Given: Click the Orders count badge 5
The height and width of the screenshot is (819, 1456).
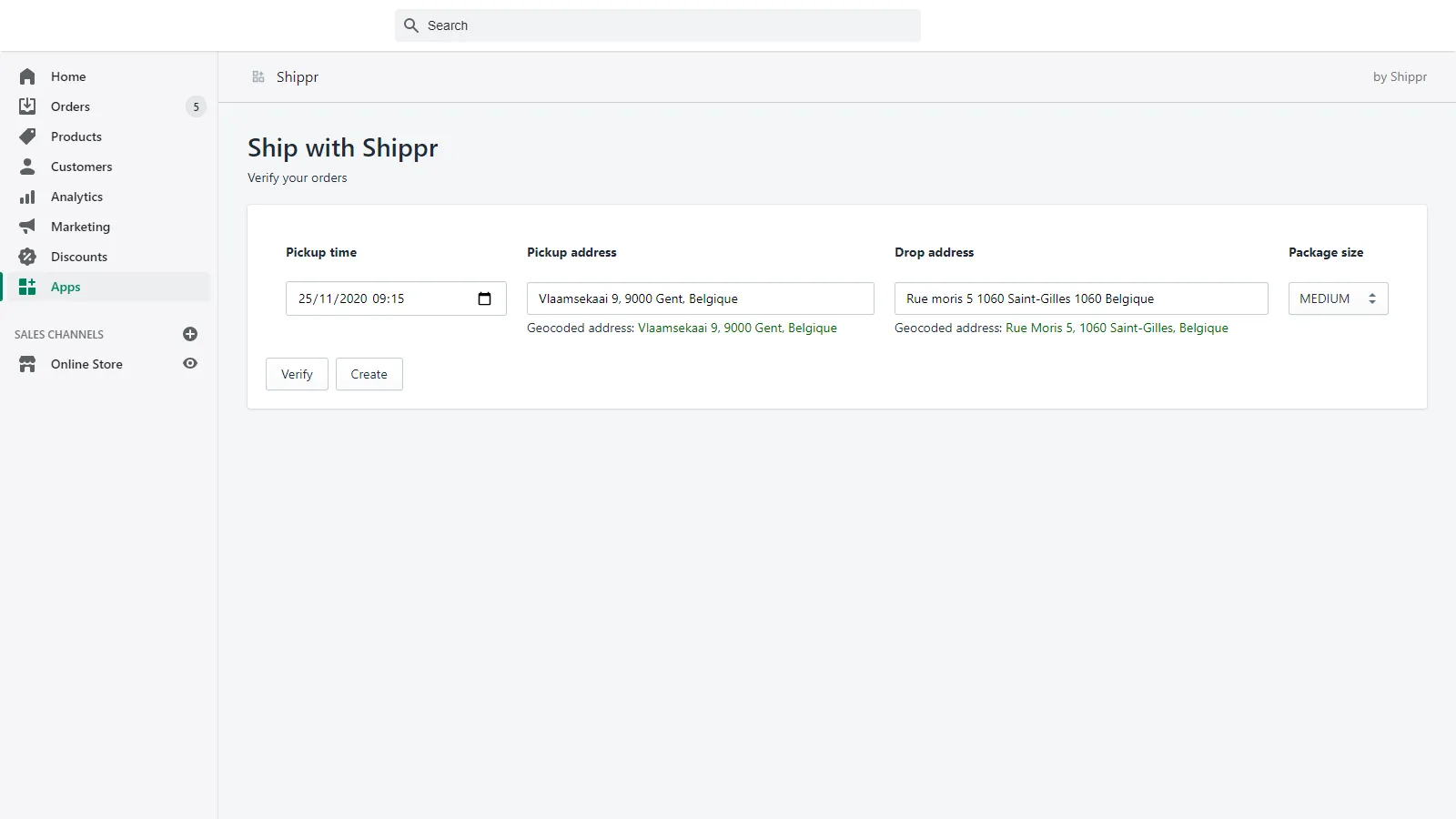Looking at the screenshot, I should [x=196, y=106].
